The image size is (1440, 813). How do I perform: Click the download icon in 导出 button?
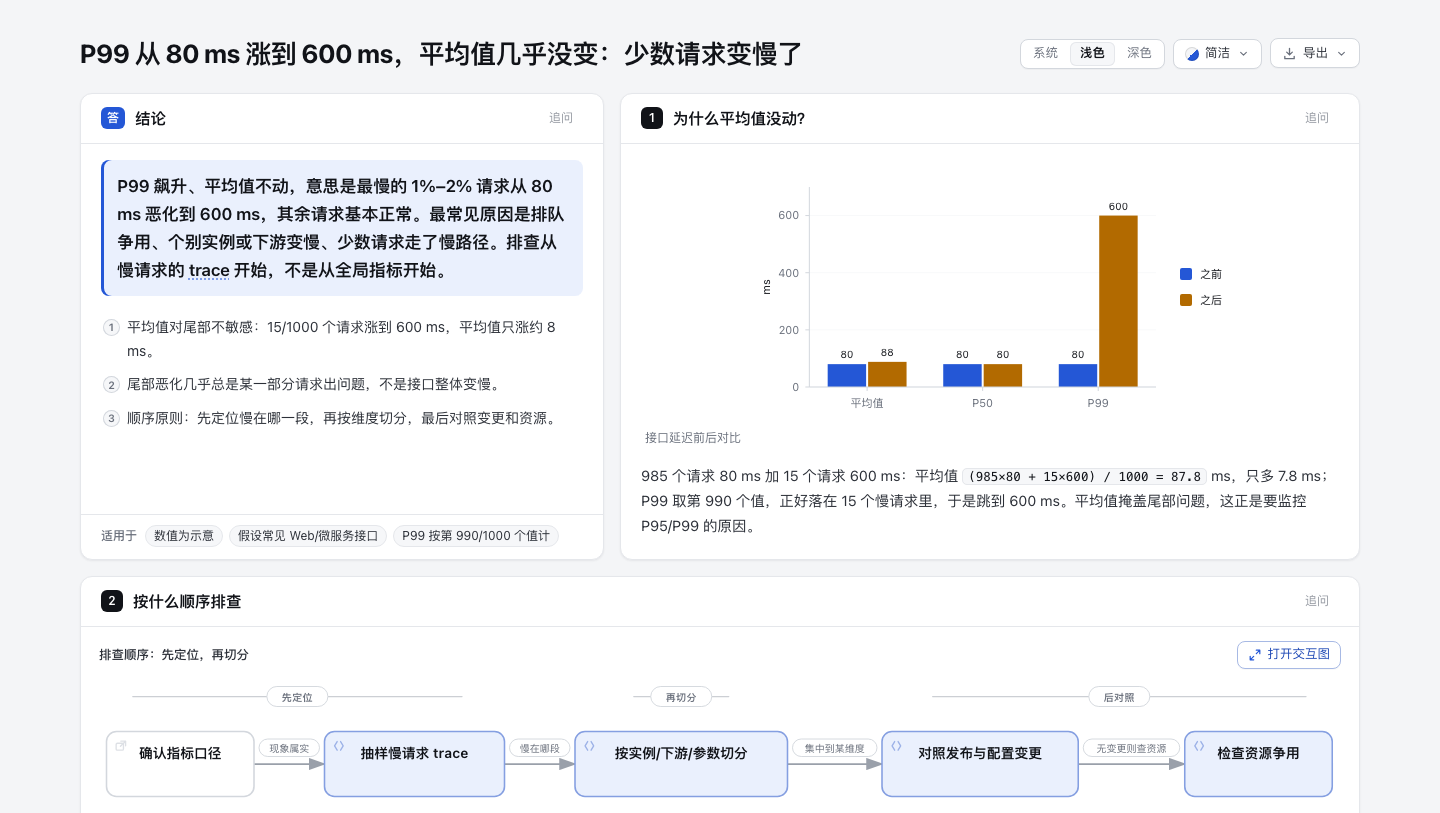point(1289,53)
